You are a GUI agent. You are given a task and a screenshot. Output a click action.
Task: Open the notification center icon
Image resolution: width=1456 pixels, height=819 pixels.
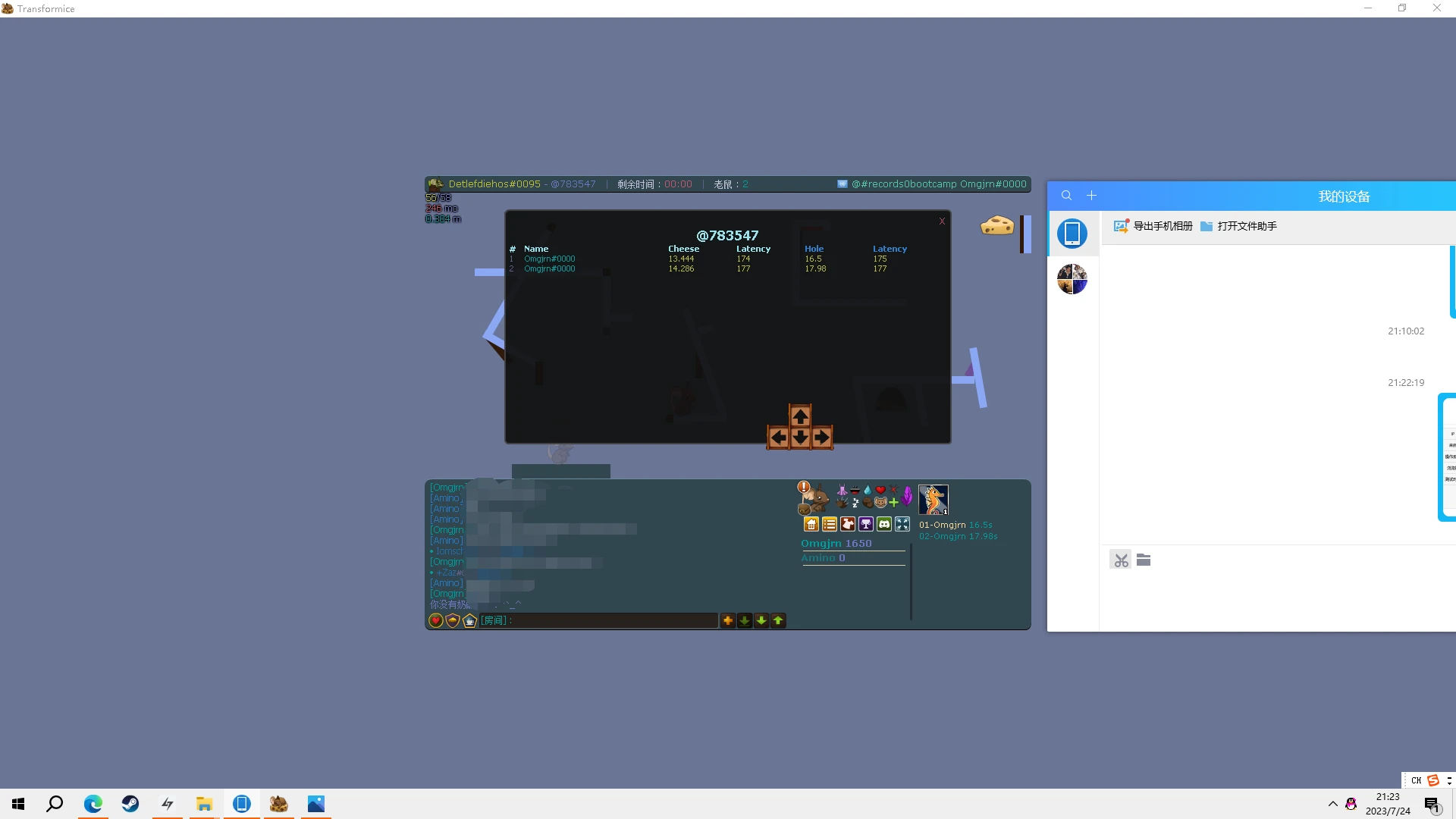tap(1432, 805)
